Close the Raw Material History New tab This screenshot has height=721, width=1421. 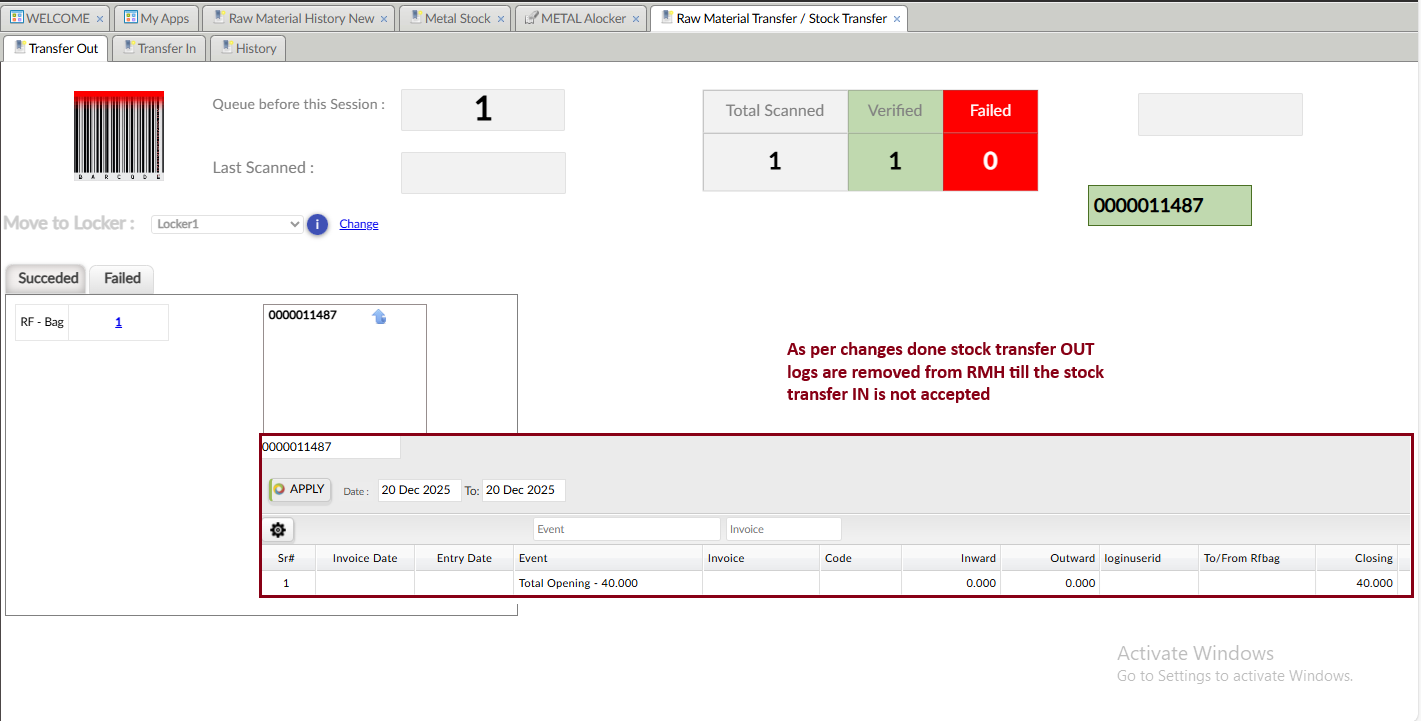tap(385, 19)
